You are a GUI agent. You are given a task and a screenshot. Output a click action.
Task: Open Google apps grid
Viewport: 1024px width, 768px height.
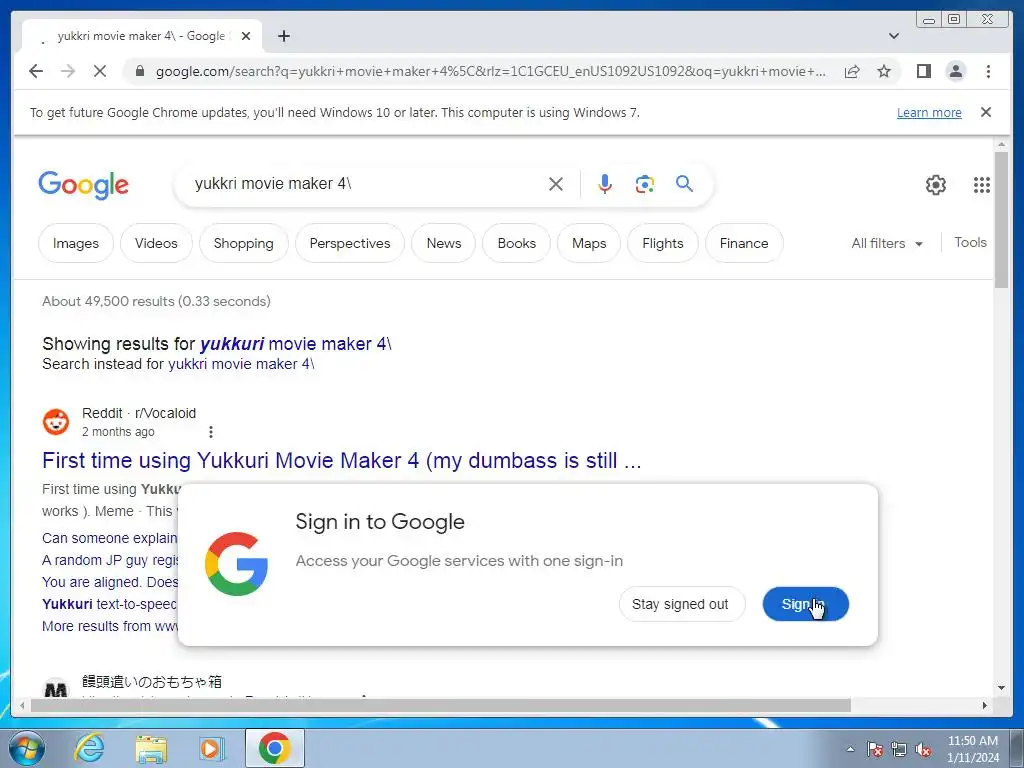point(982,185)
